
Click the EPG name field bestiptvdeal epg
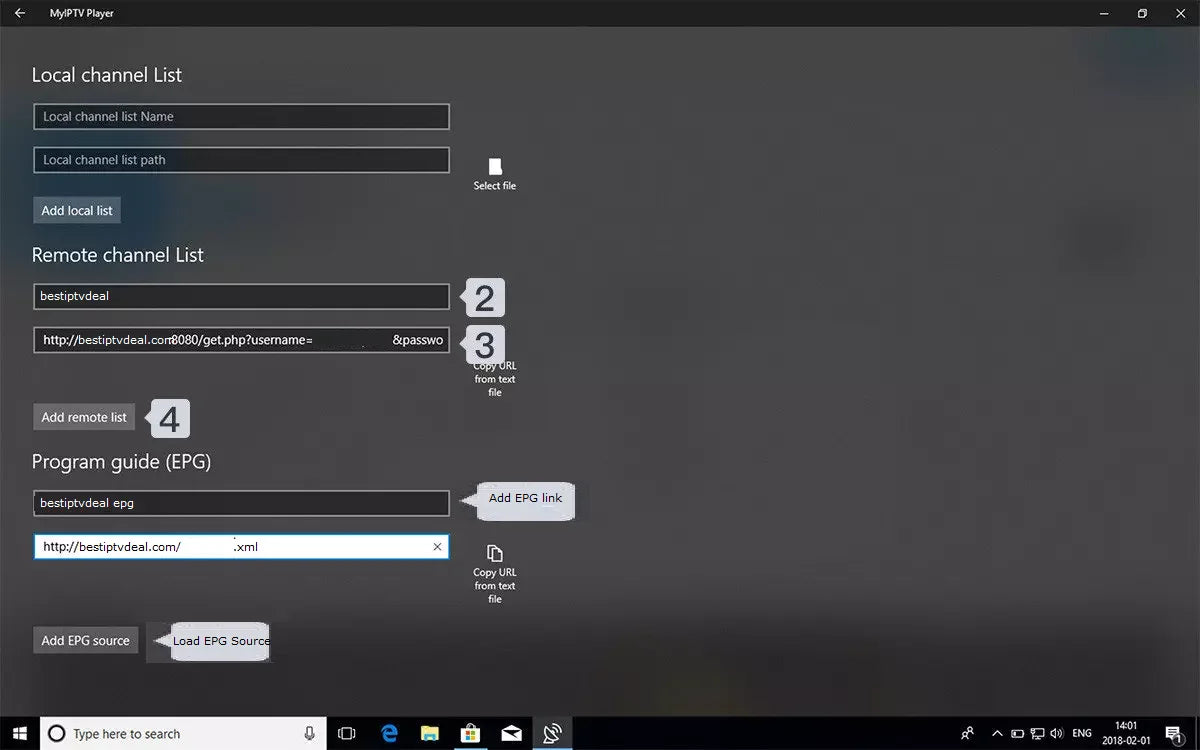[241, 503]
